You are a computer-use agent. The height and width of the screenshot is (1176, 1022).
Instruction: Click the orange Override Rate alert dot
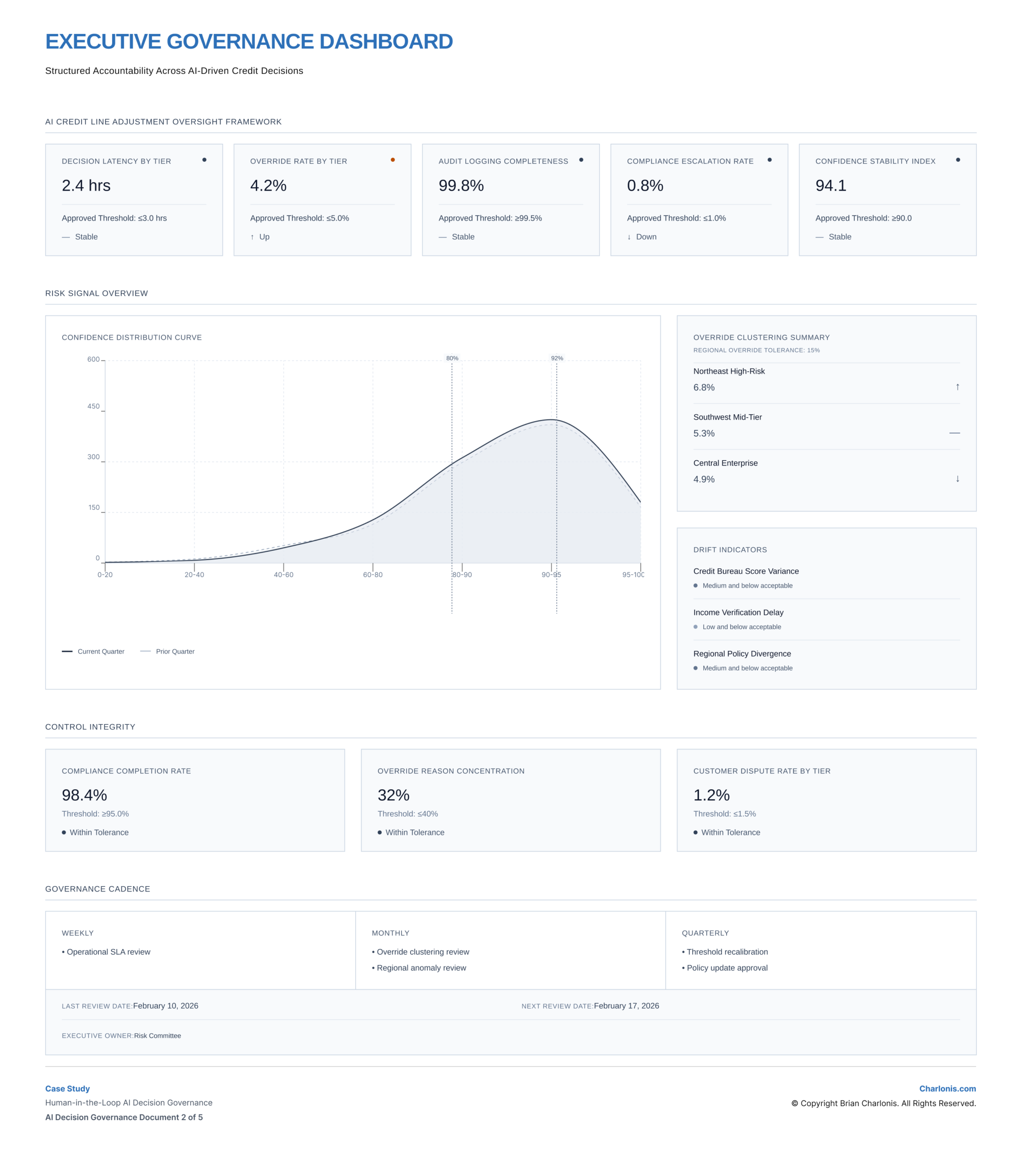(393, 160)
